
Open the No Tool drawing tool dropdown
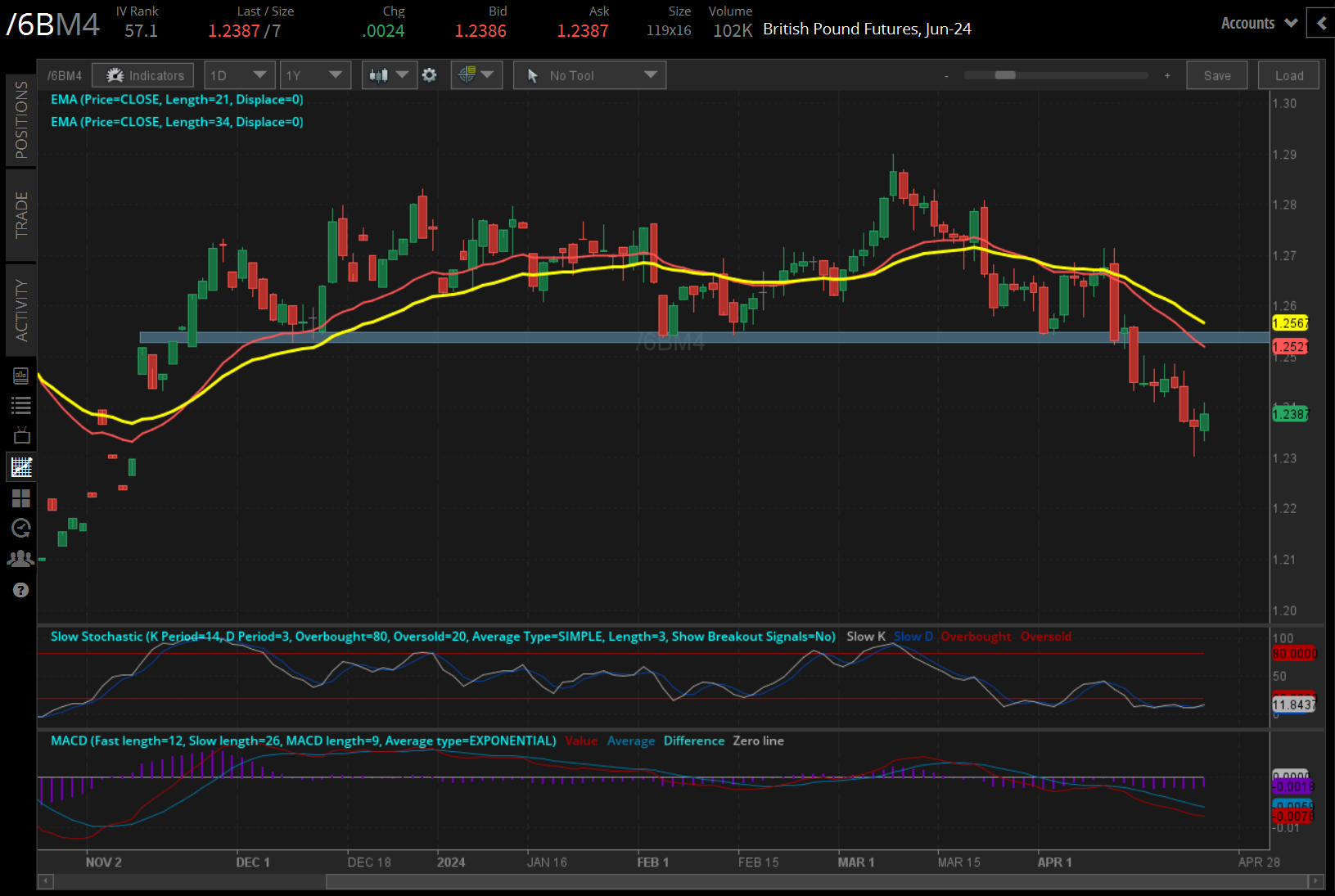pyautogui.click(x=589, y=75)
